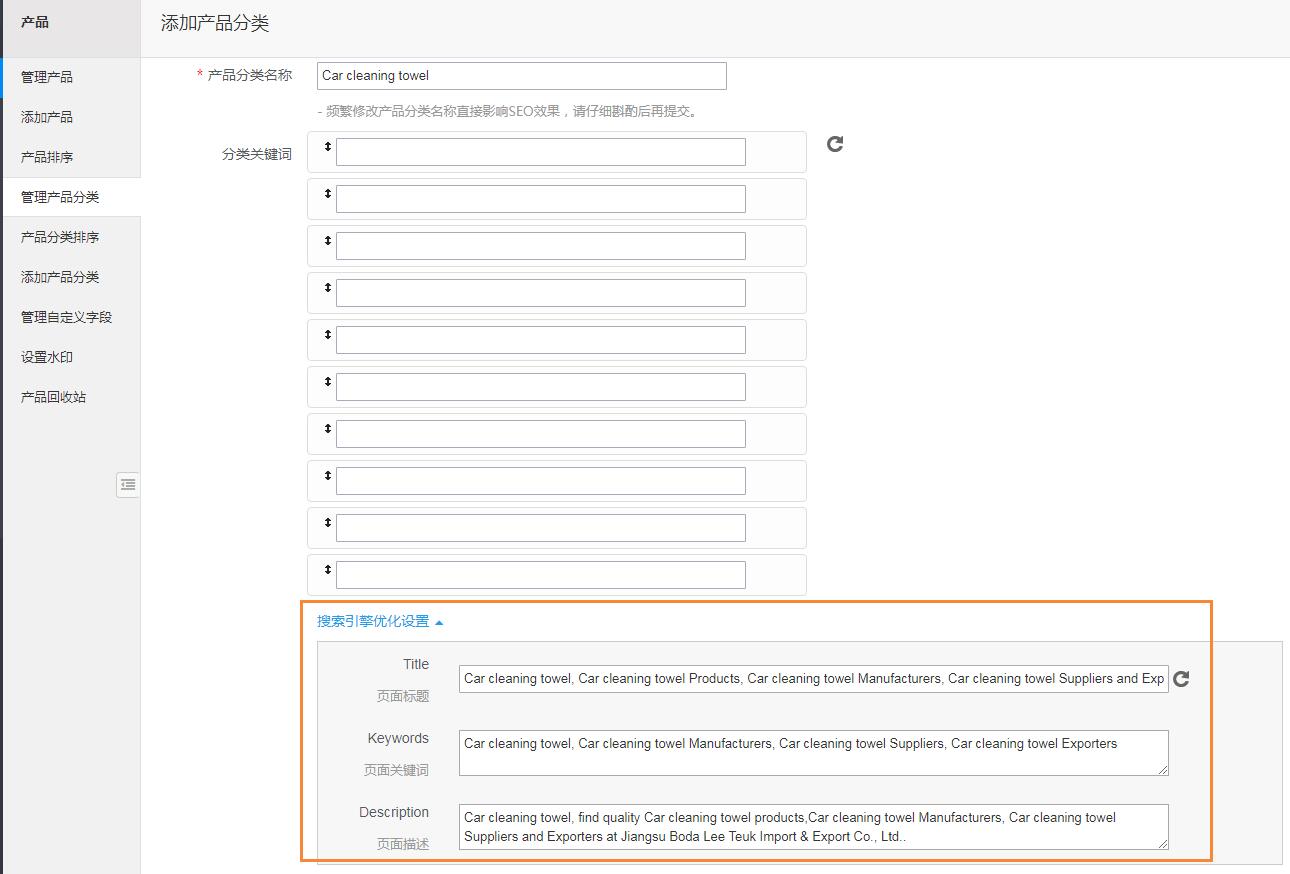
Task: Collapse the sidebar using the menu-fold icon
Action: pos(127,485)
